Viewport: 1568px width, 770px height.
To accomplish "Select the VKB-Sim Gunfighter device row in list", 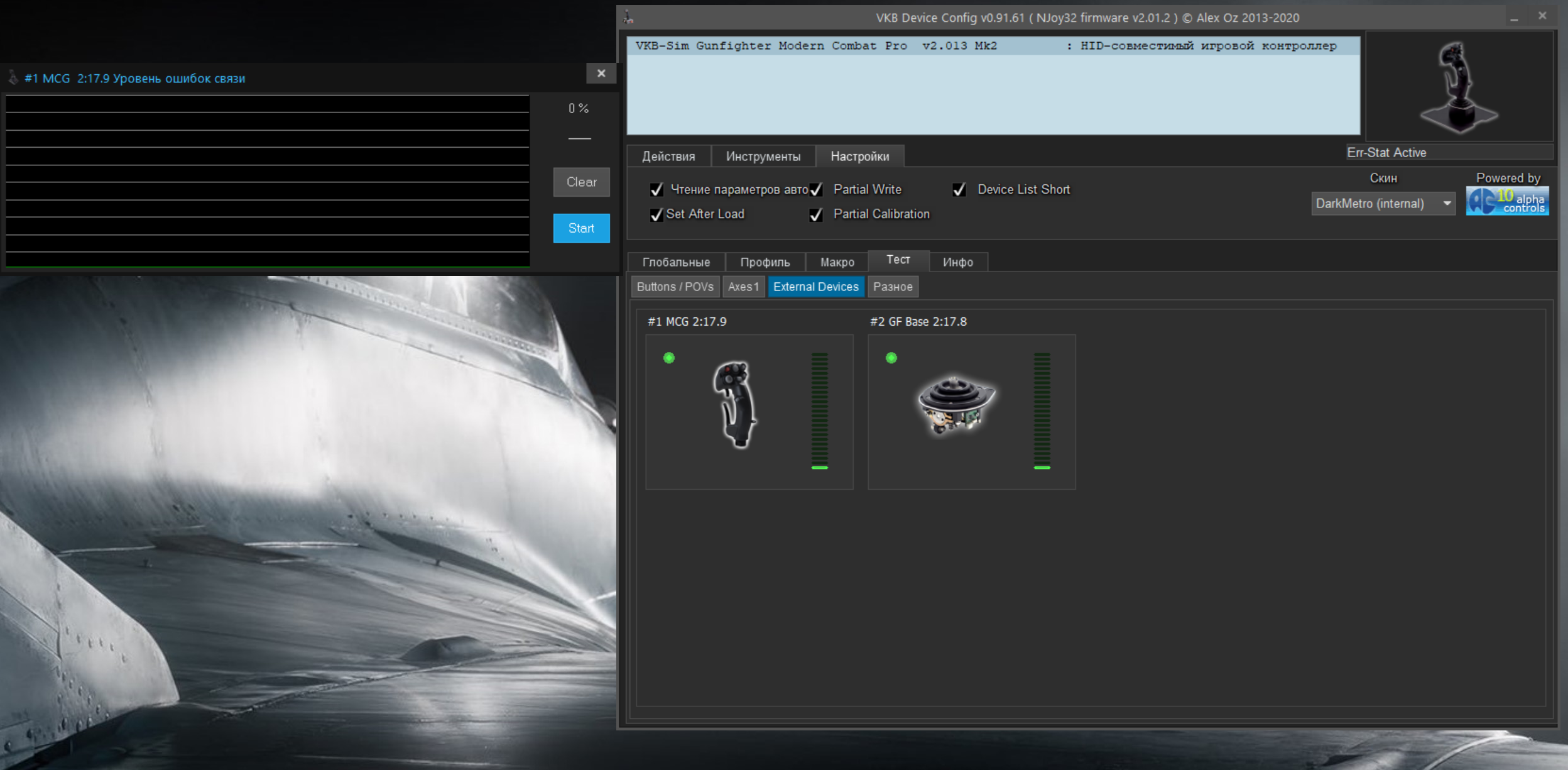I will 993,46.
